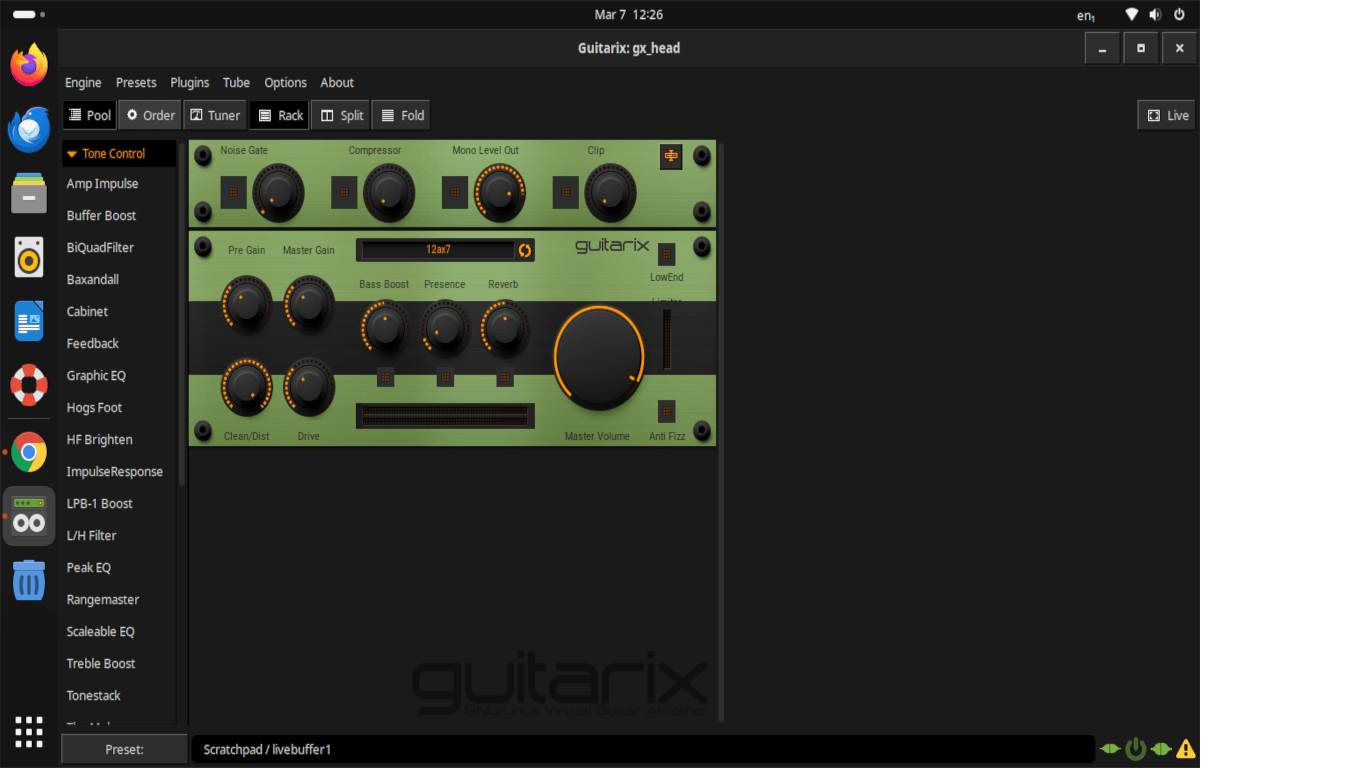Open the Engine menu

click(x=82, y=82)
